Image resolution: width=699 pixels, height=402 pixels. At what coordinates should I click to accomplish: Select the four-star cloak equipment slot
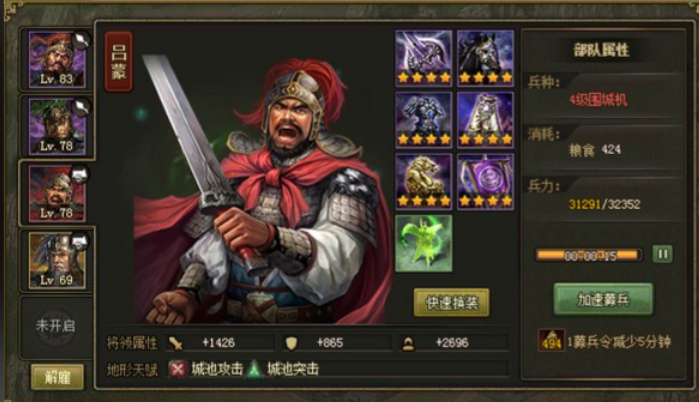[x=485, y=120]
